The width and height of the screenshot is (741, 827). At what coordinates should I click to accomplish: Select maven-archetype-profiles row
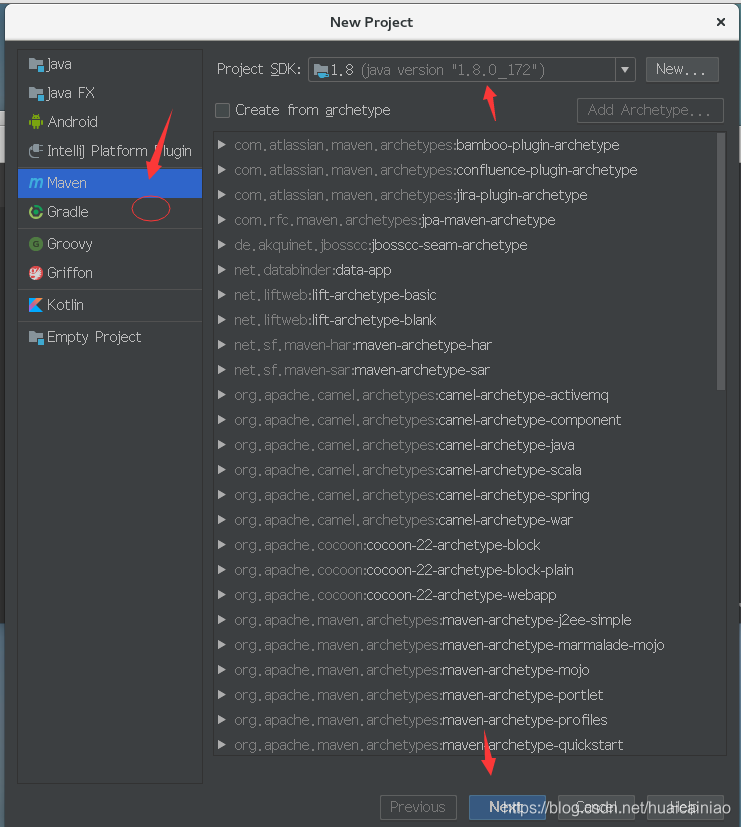point(466,720)
